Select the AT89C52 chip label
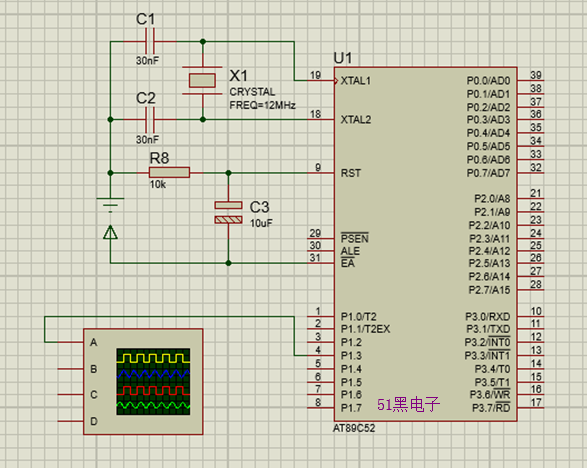Viewport: 587px width, 468px height. click(354, 428)
